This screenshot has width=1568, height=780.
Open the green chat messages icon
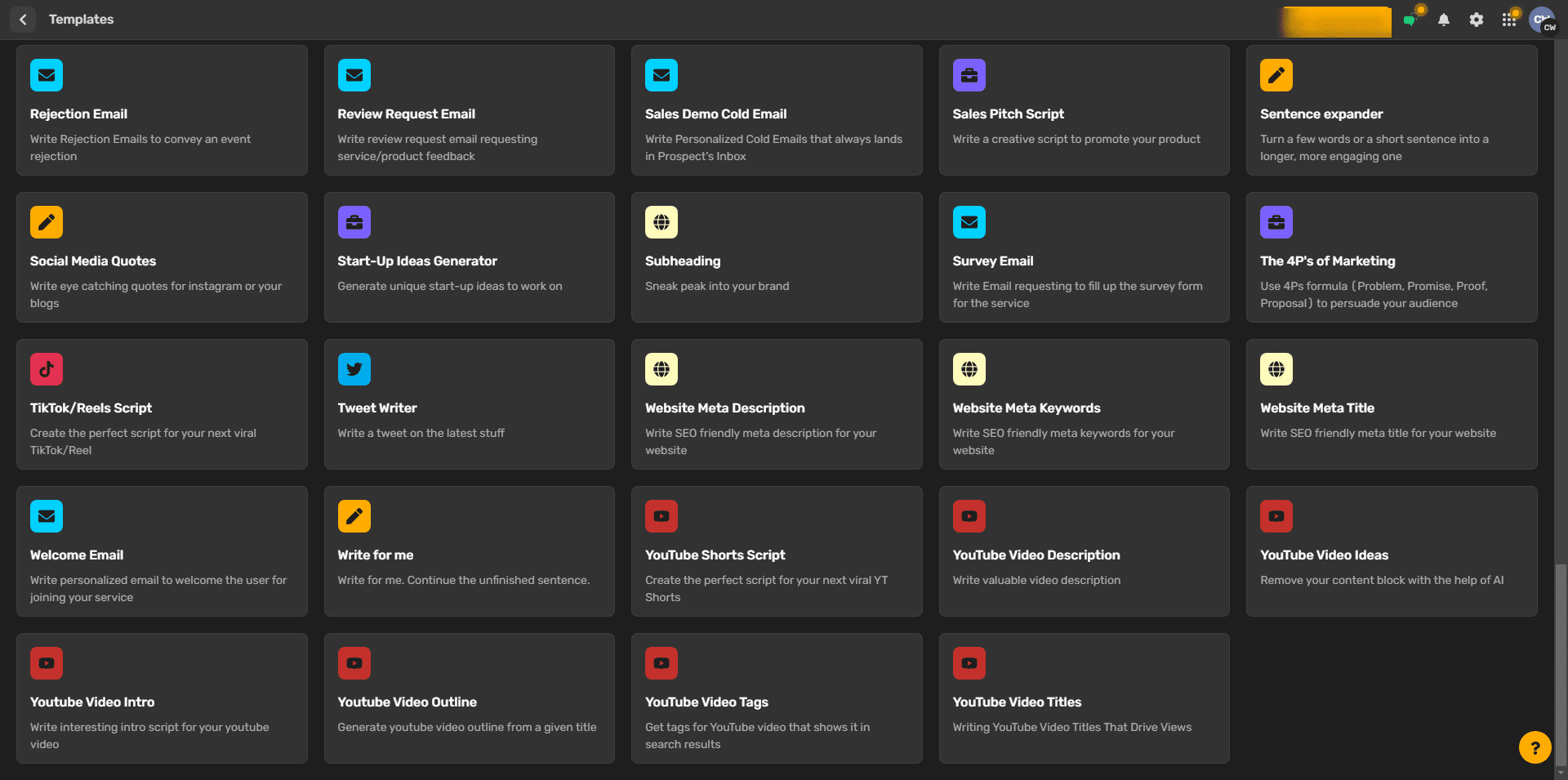1410,19
